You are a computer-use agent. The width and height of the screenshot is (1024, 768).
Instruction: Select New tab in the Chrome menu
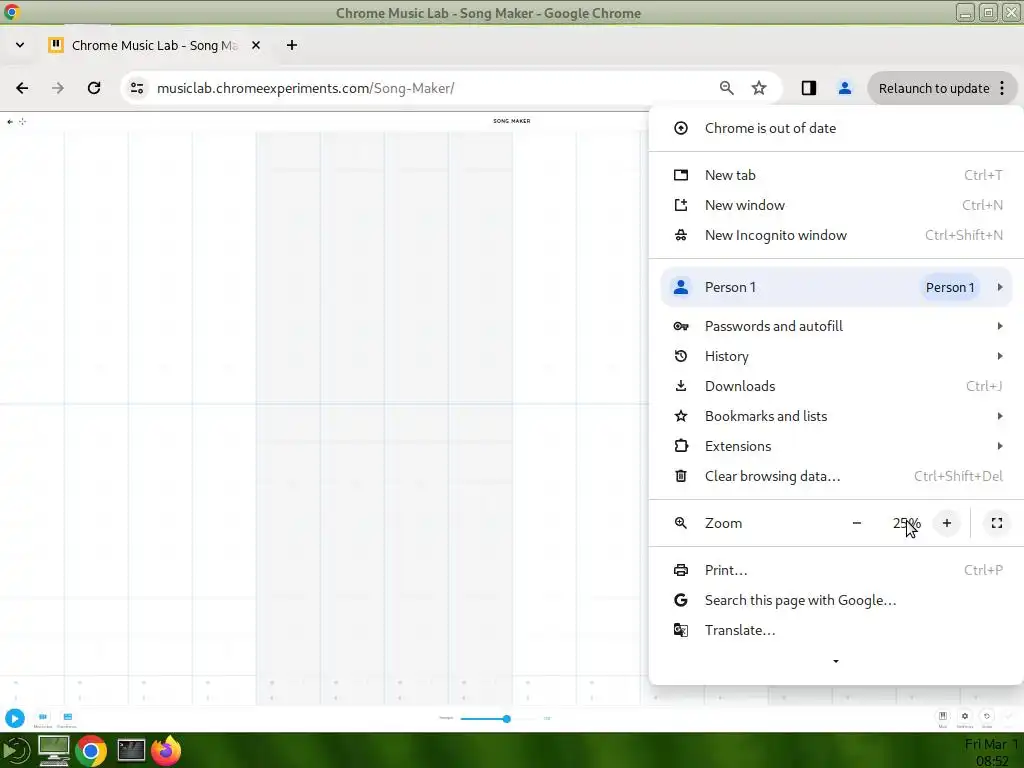pos(836,175)
